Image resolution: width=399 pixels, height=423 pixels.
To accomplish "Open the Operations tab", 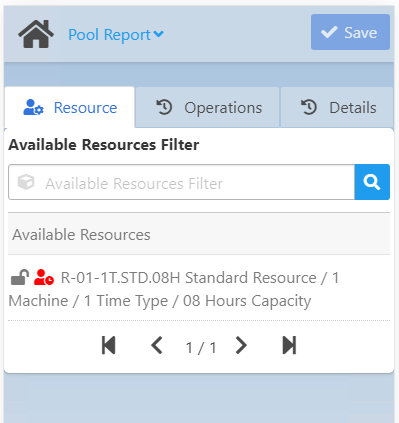I will pos(208,108).
